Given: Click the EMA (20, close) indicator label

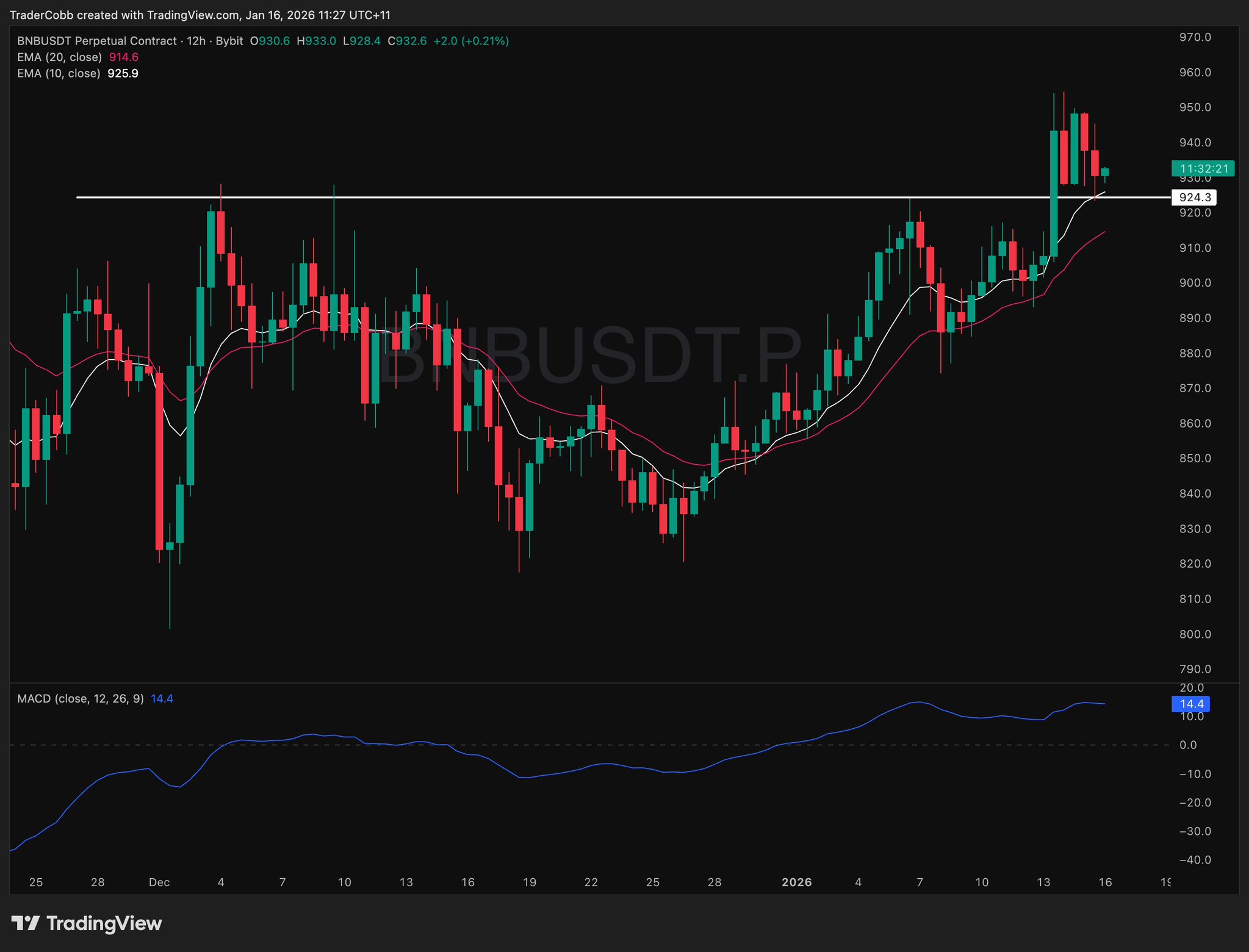Looking at the screenshot, I should [59, 57].
